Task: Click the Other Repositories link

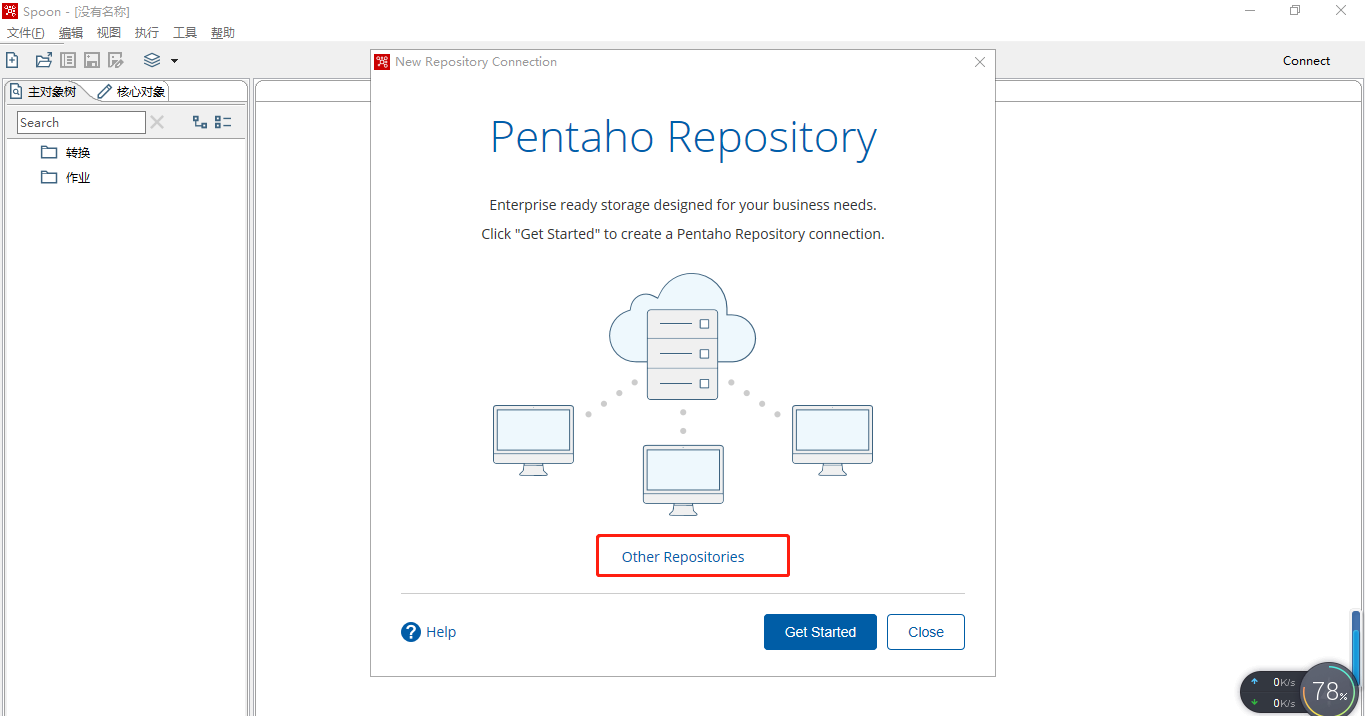Action: (x=683, y=557)
